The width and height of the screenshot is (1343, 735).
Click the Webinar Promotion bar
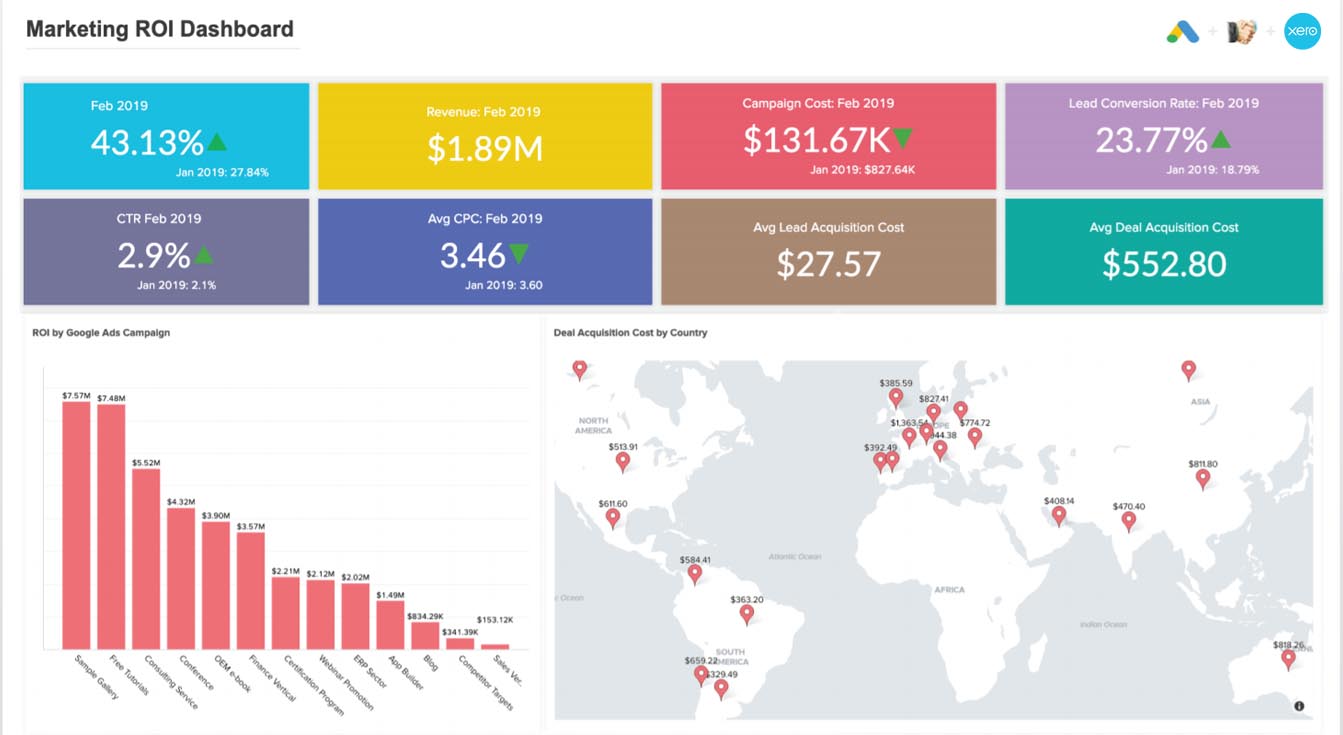(321, 614)
